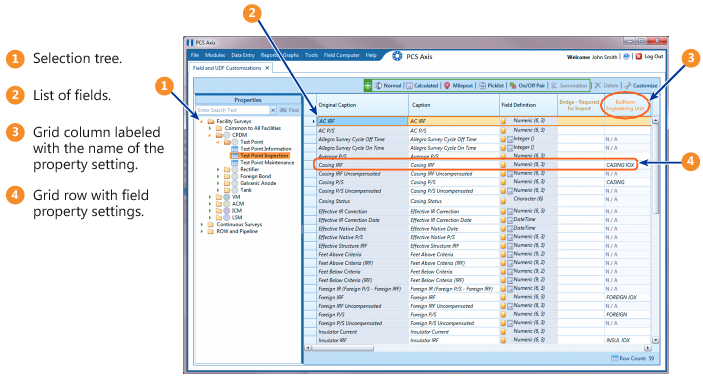Click the yellow field icon in Foreign P/S row
The height and width of the screenshot is (376, 703).
coord(503,315)
